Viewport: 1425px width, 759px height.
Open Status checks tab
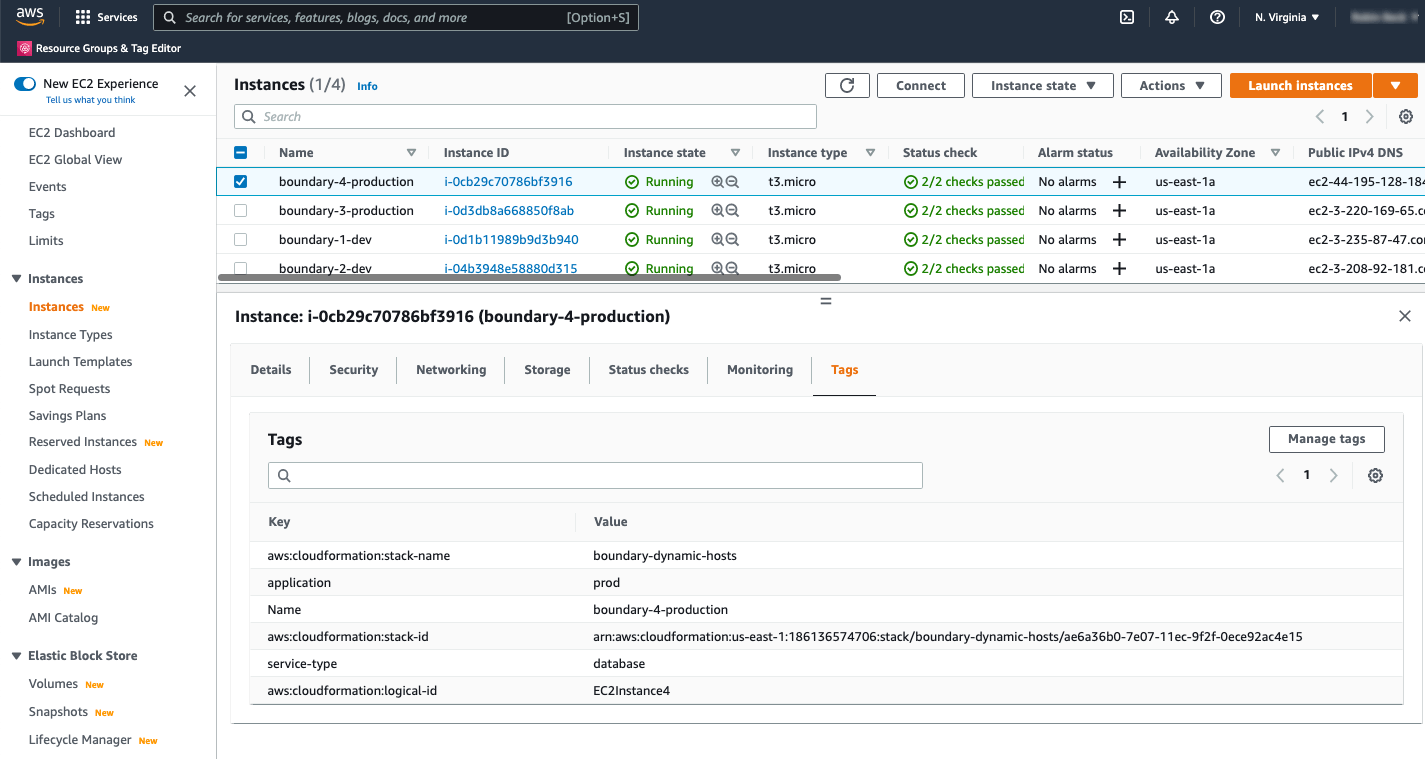pos(648,370)
